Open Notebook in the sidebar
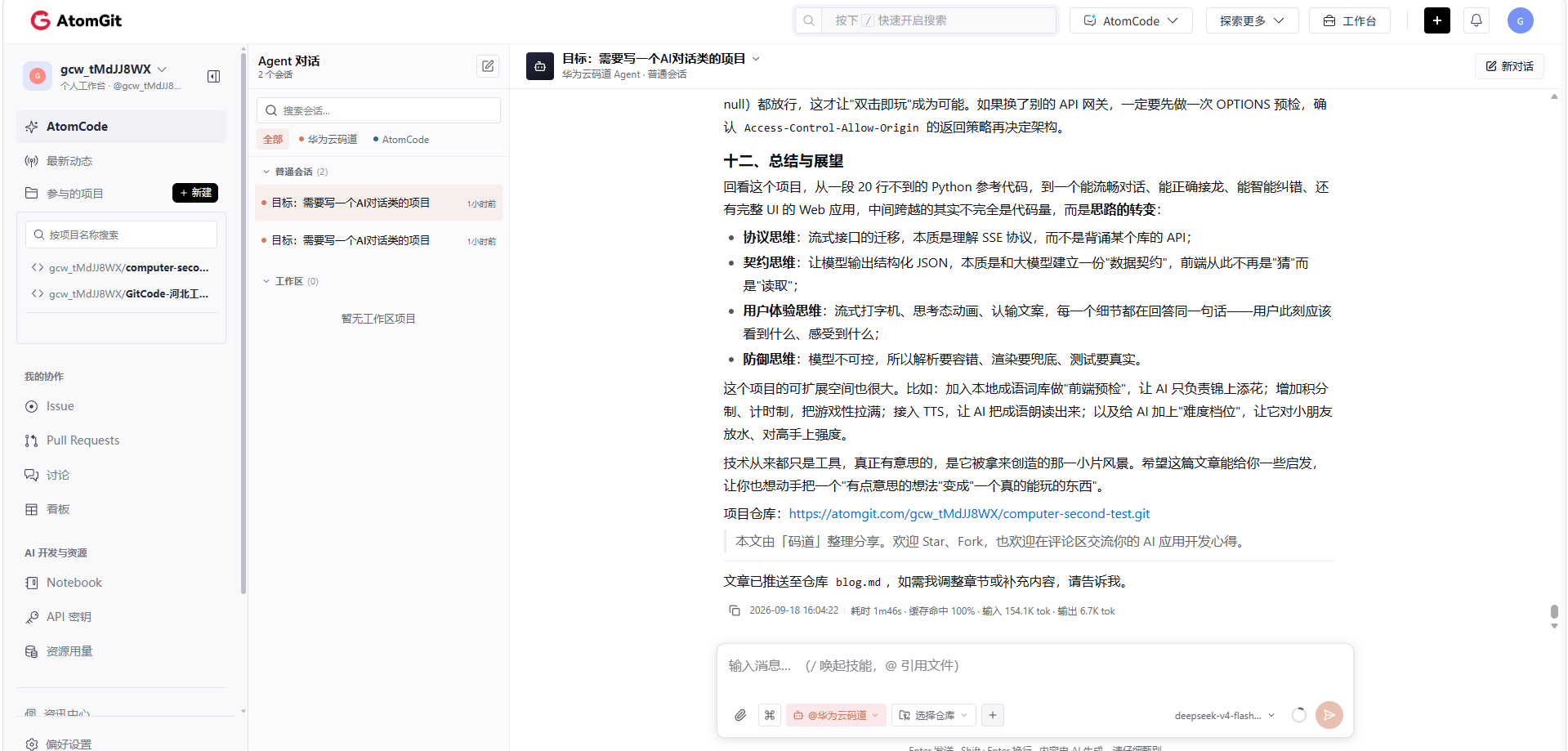This screenshot has width=1568, height=751. point(63,583)
